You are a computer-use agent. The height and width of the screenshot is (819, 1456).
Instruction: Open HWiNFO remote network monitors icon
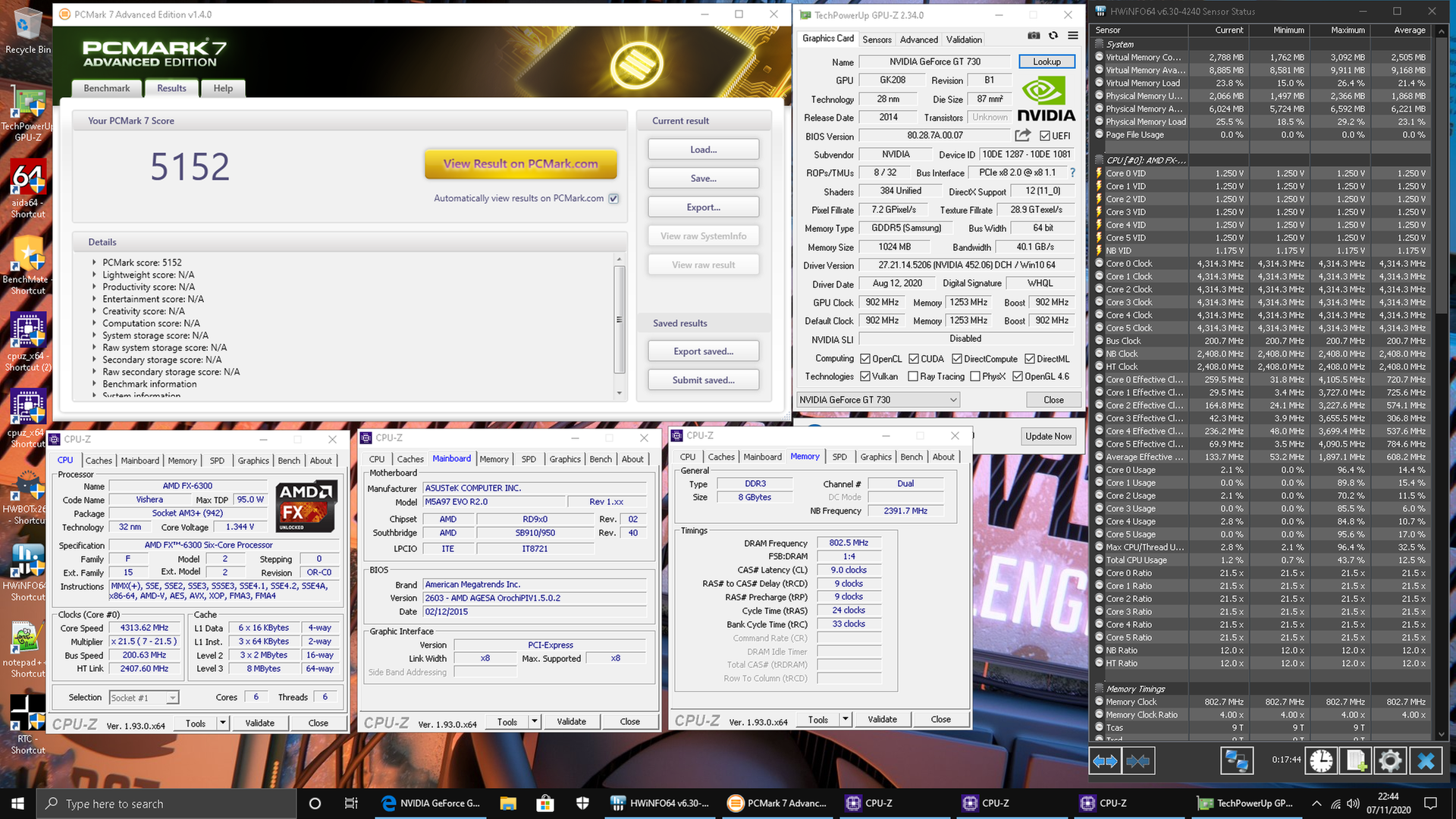(1236, 761)
